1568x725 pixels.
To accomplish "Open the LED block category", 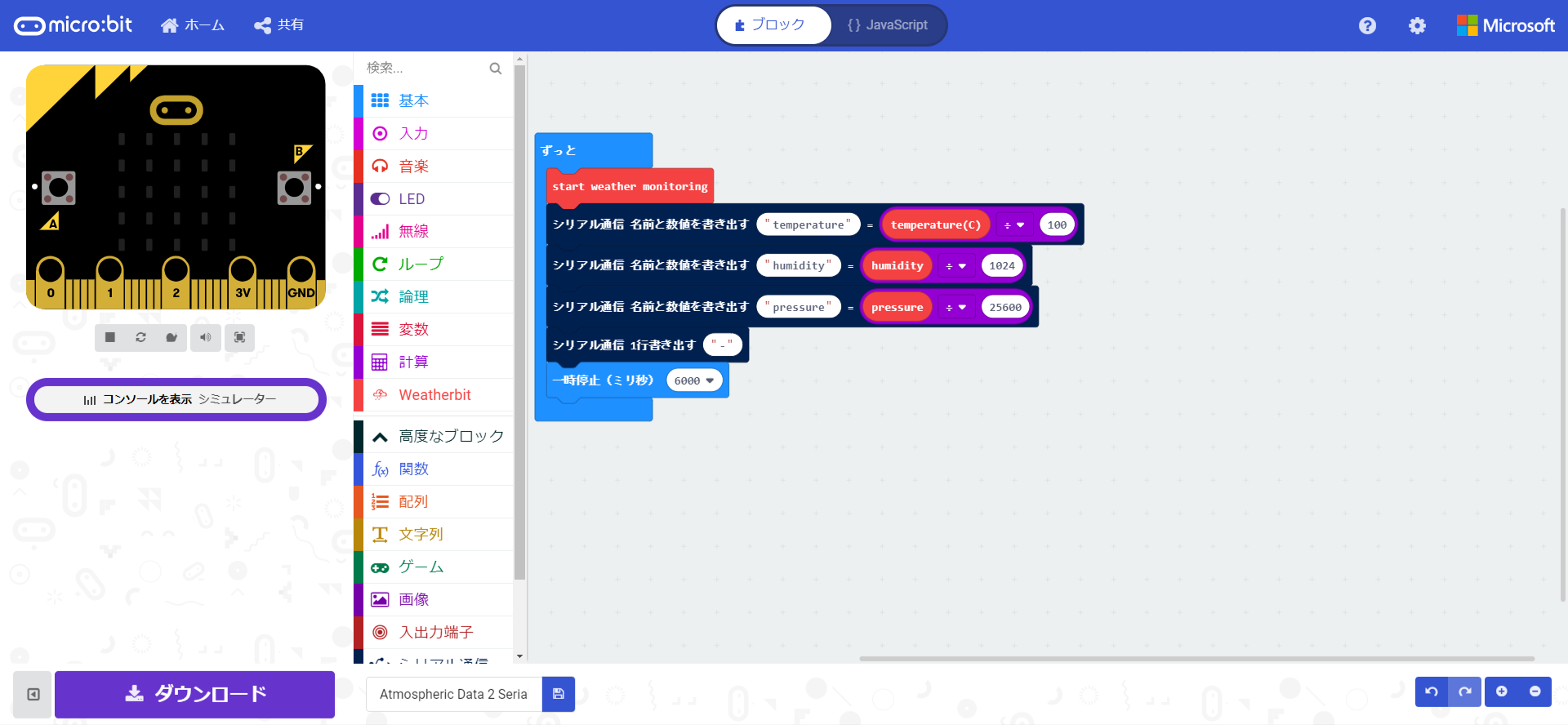I will [x=434, y=198].
